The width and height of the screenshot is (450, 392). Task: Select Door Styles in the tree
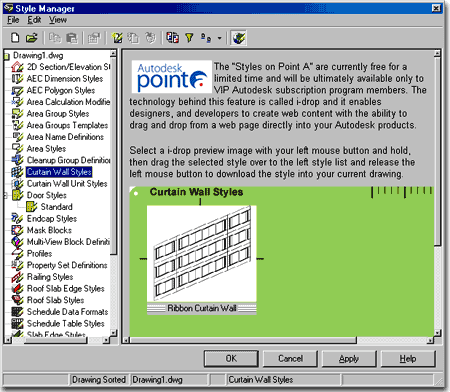tap(47, 195)
